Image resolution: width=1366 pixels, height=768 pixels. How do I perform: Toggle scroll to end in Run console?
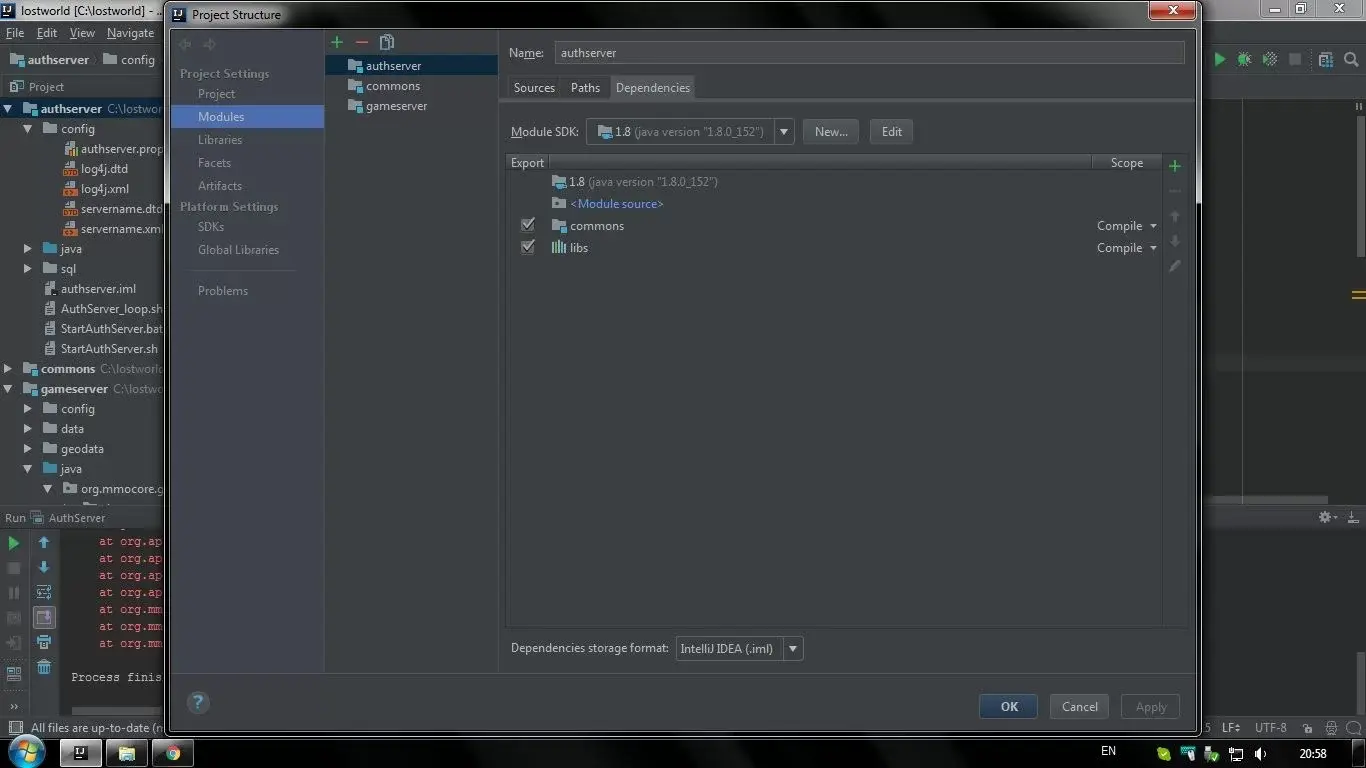pyautogui.click(x=44, y=617)
